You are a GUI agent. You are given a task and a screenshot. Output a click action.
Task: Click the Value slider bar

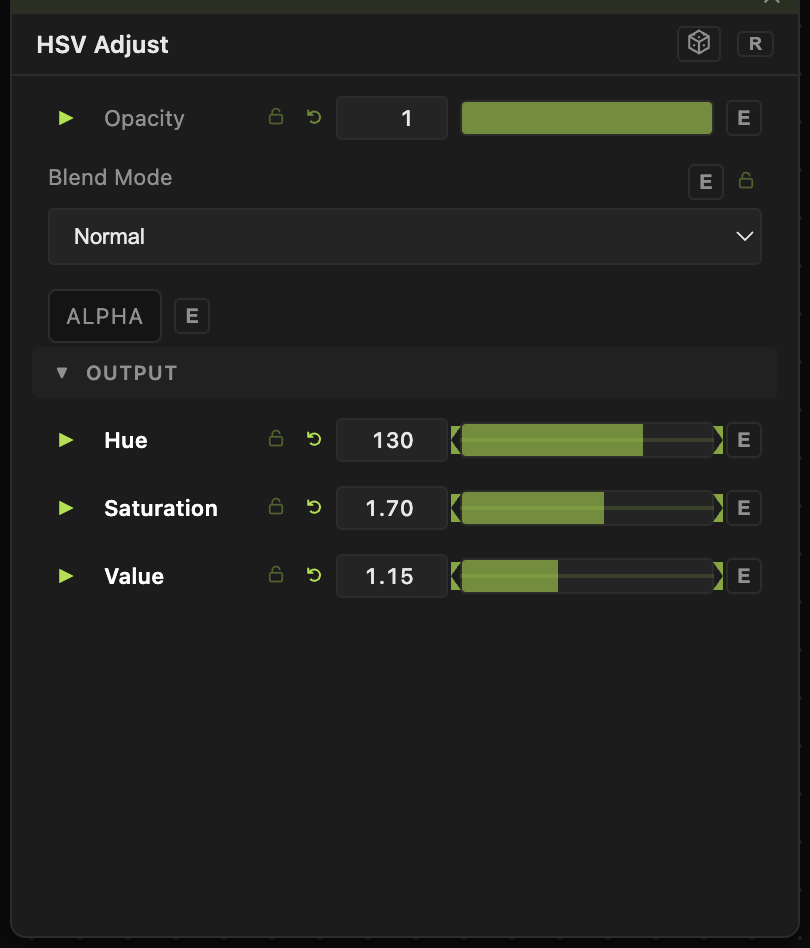click(587, 576)
